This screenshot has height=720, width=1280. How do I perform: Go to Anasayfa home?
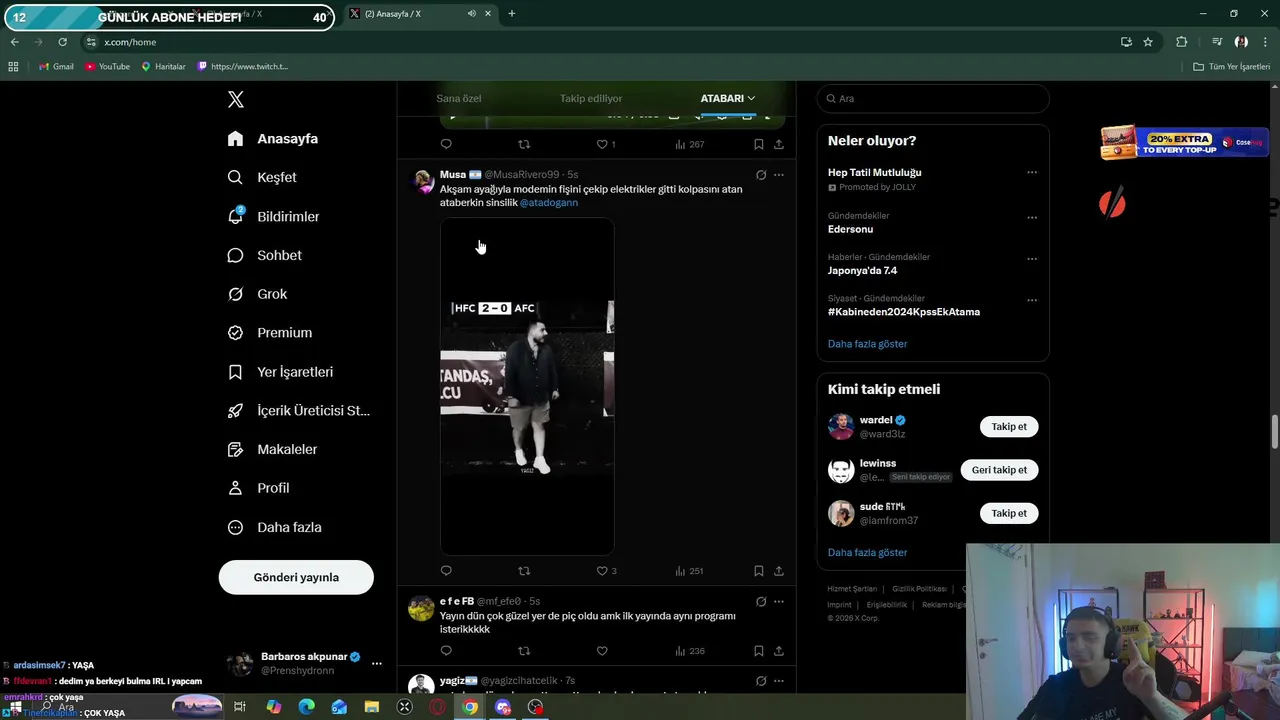[x=272, y=139]
